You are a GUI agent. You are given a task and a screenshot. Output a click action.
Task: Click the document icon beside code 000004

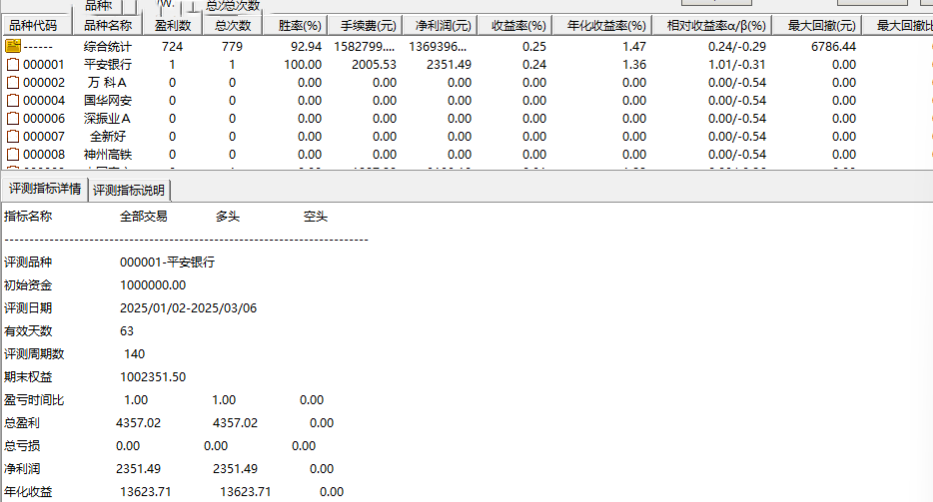13,101
